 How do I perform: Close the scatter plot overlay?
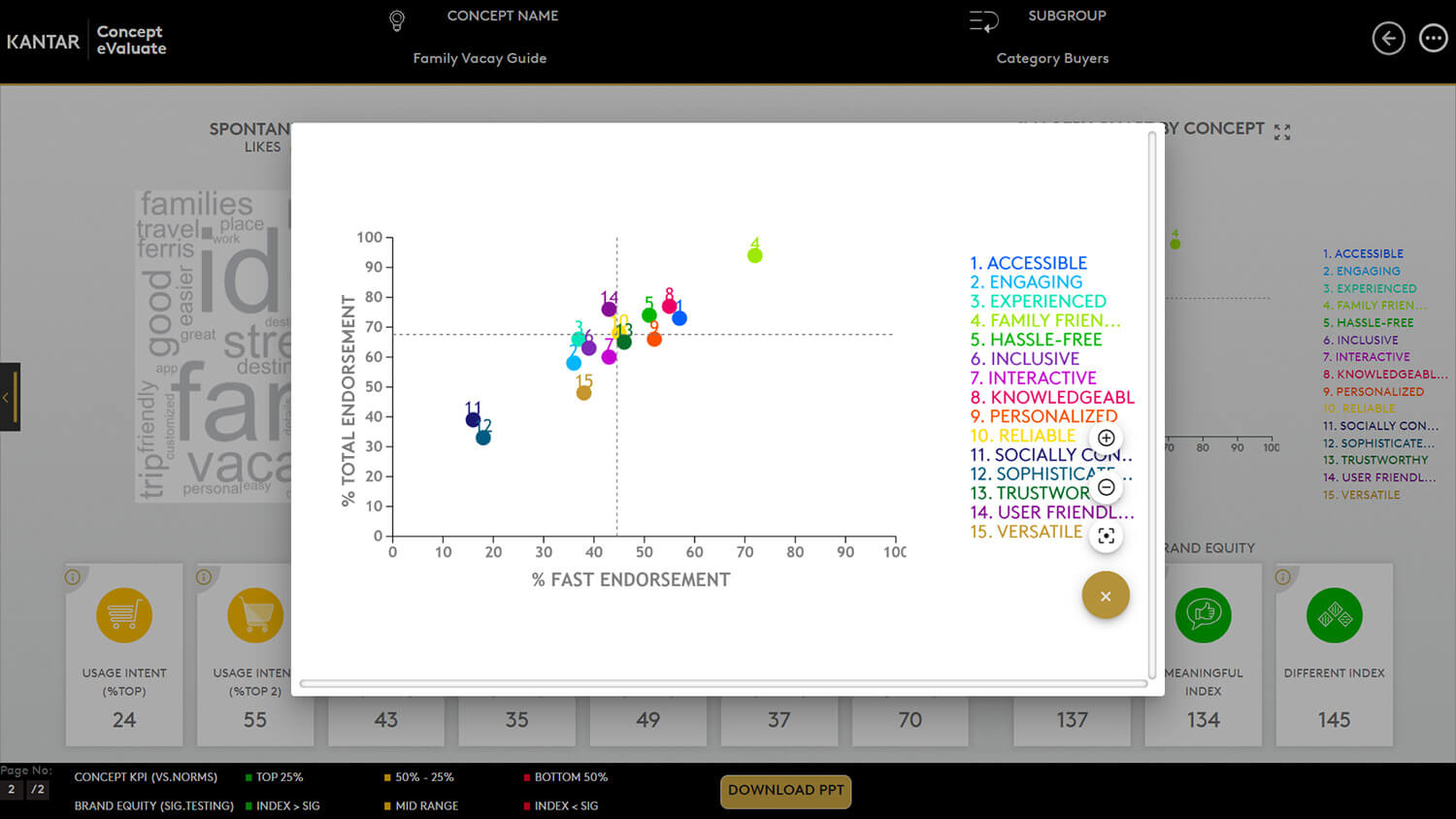1106,595
